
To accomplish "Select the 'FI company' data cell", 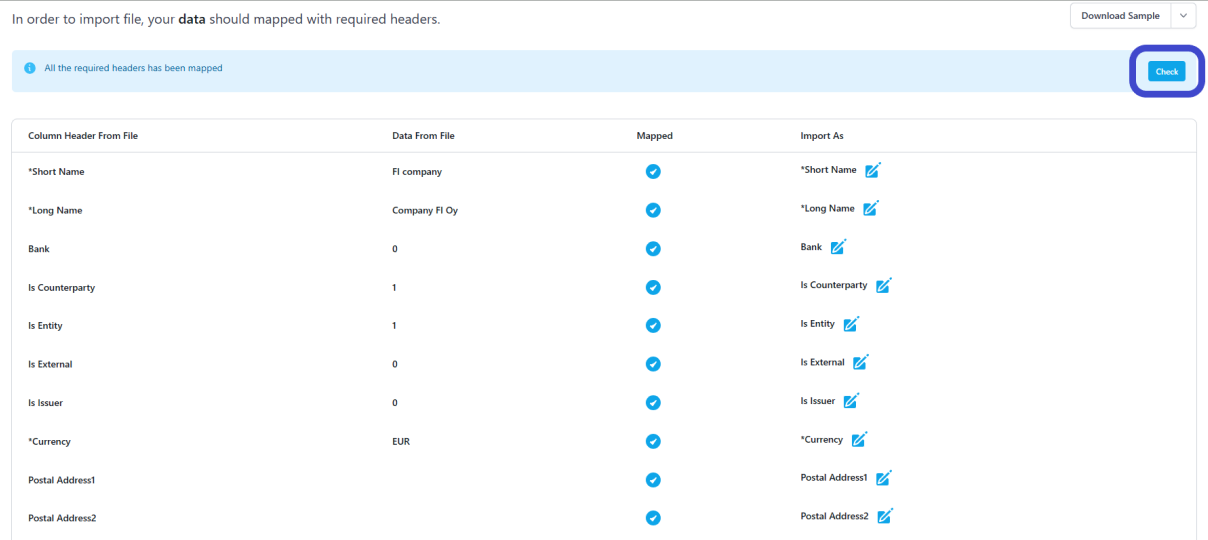I will pyautogui.click(x=417, y=172).
